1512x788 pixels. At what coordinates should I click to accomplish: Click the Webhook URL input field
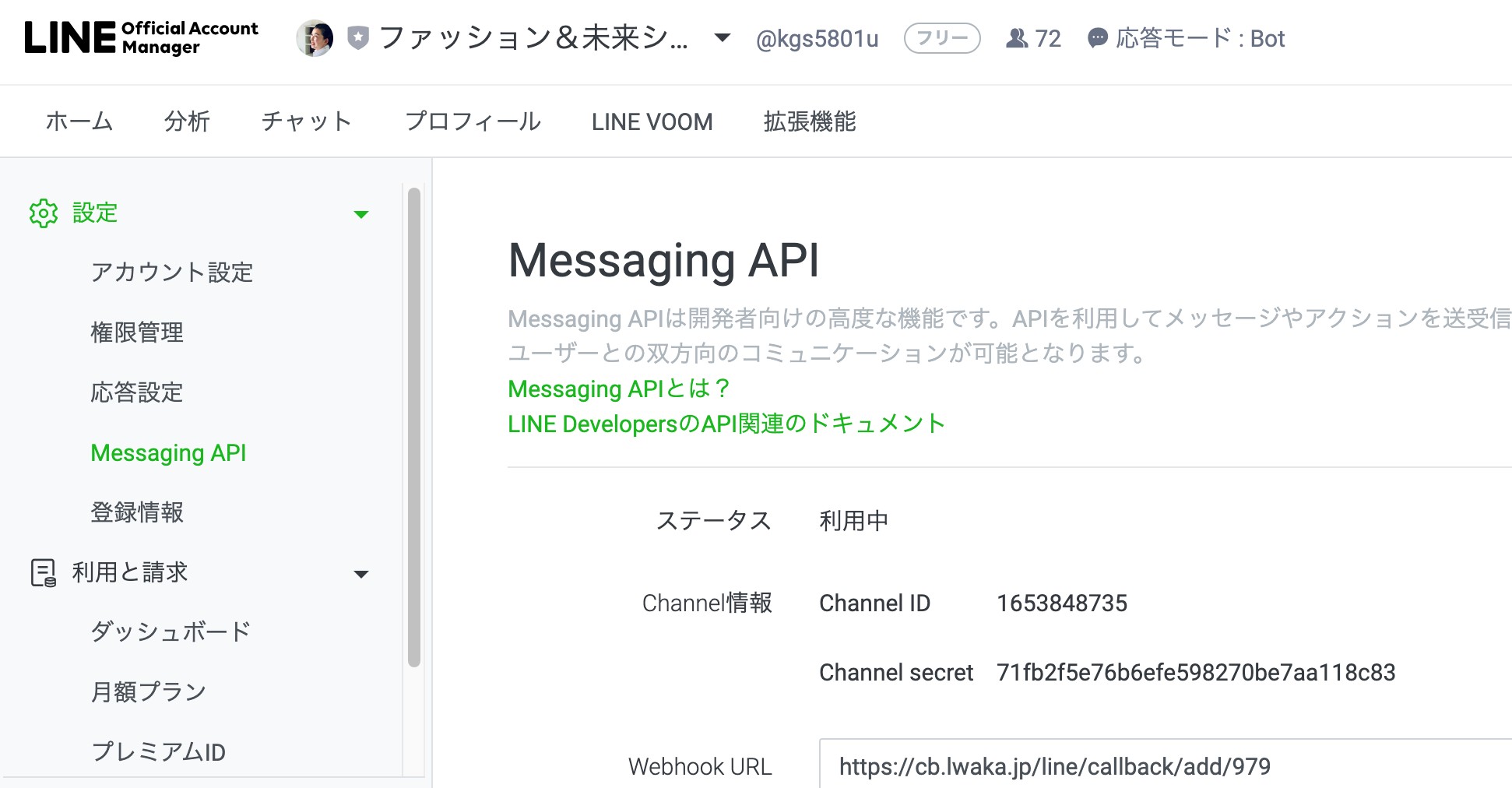tap(1166, 764)
